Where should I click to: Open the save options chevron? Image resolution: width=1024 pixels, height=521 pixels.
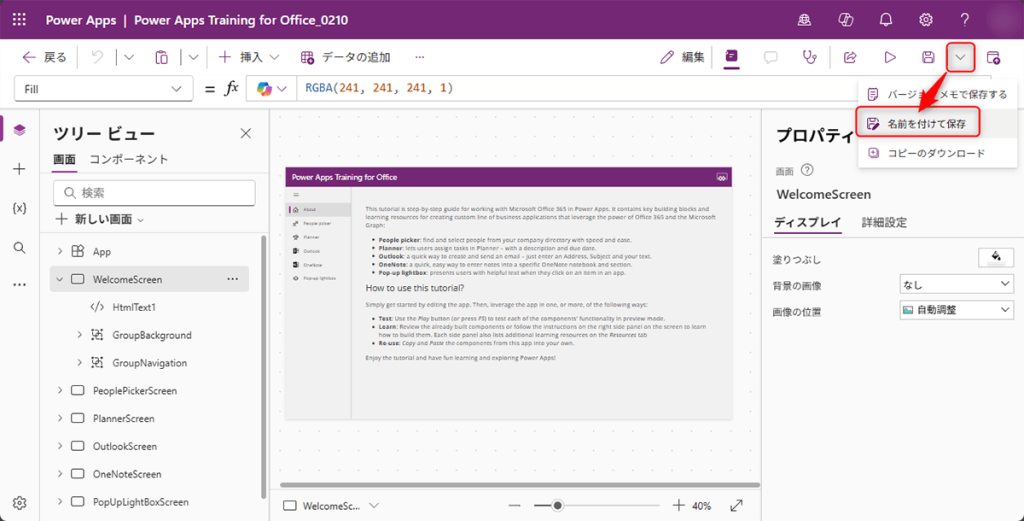960,57
